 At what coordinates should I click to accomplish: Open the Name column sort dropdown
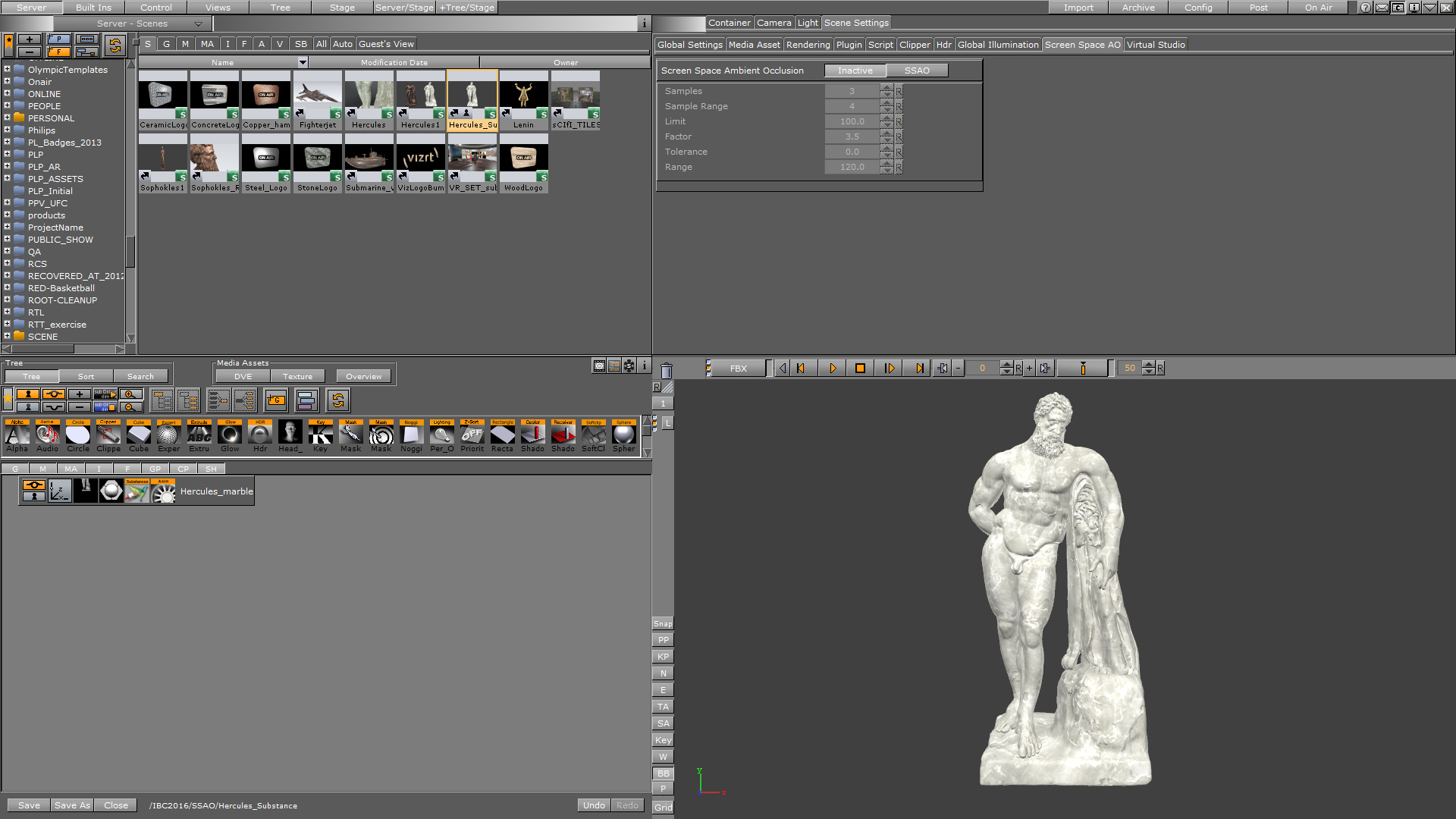pos(303,62)
